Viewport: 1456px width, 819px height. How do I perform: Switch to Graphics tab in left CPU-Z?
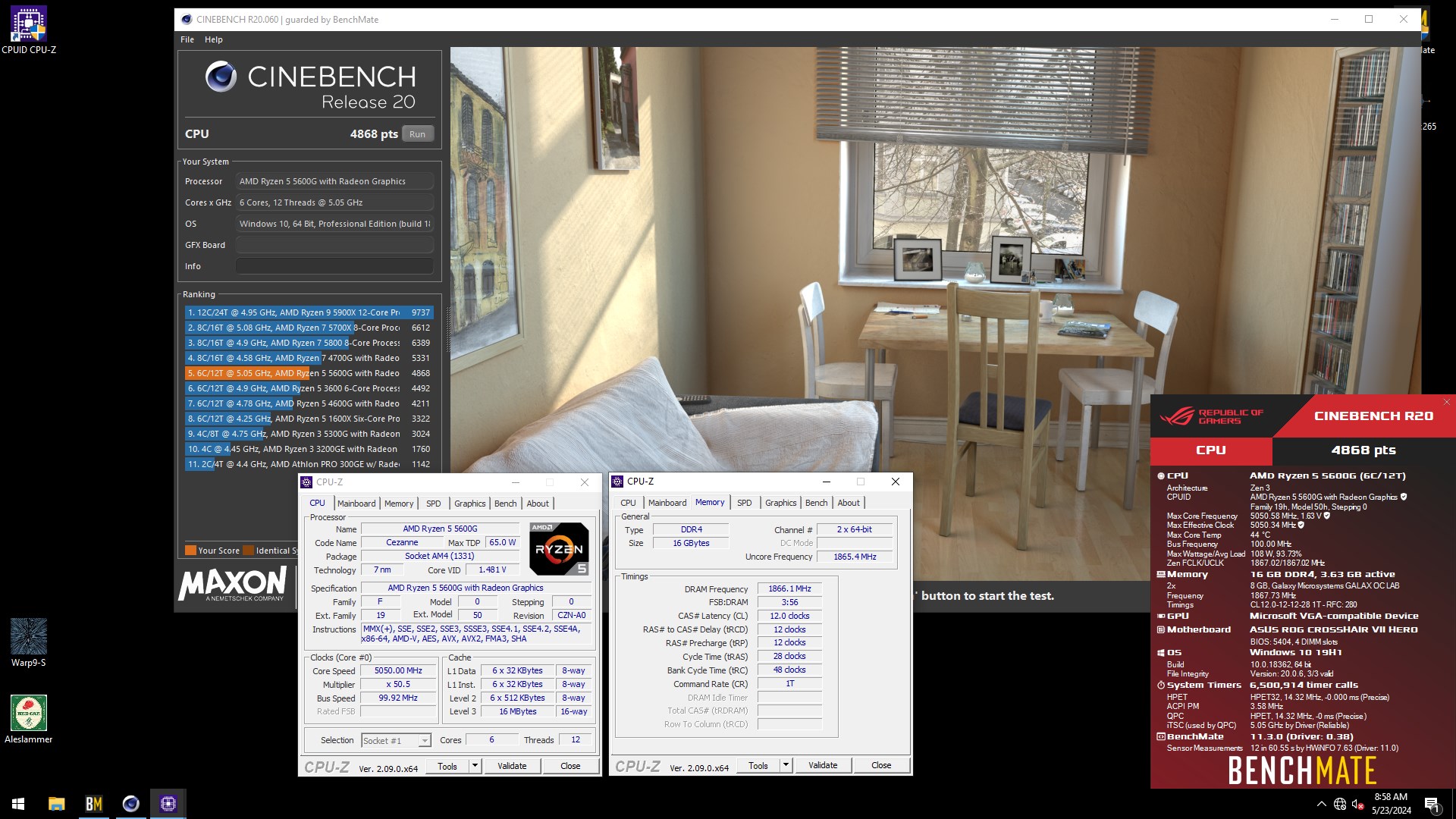pyautogui.click(x=469, y=504)
